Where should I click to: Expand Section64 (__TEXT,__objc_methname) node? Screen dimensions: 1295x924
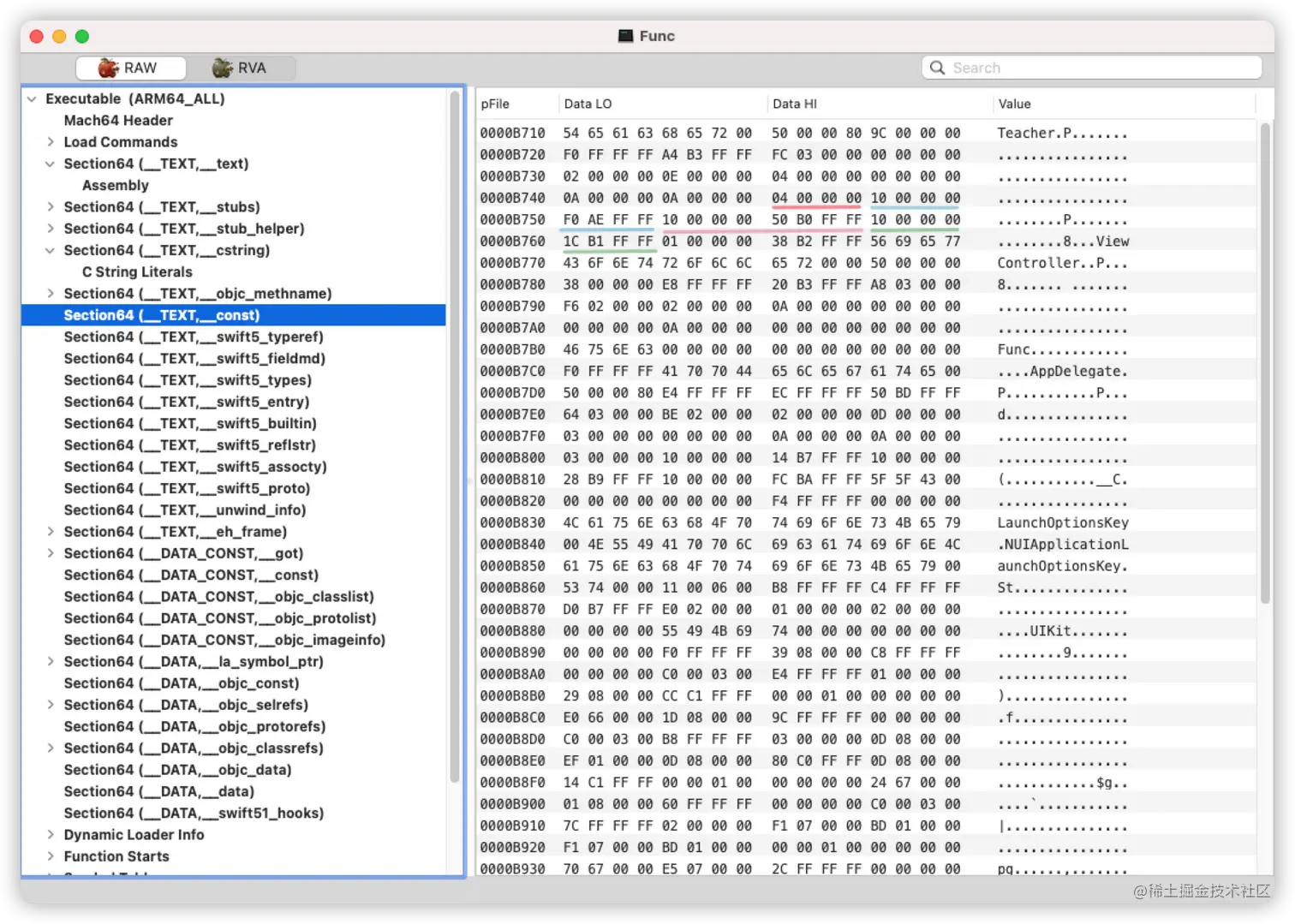(51, 294)
